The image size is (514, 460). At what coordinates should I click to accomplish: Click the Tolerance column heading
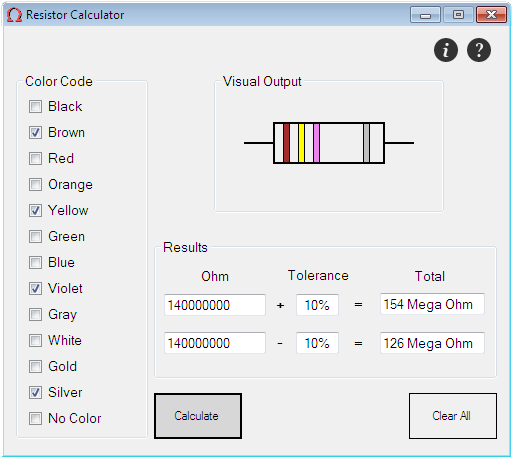pos(318,276)
